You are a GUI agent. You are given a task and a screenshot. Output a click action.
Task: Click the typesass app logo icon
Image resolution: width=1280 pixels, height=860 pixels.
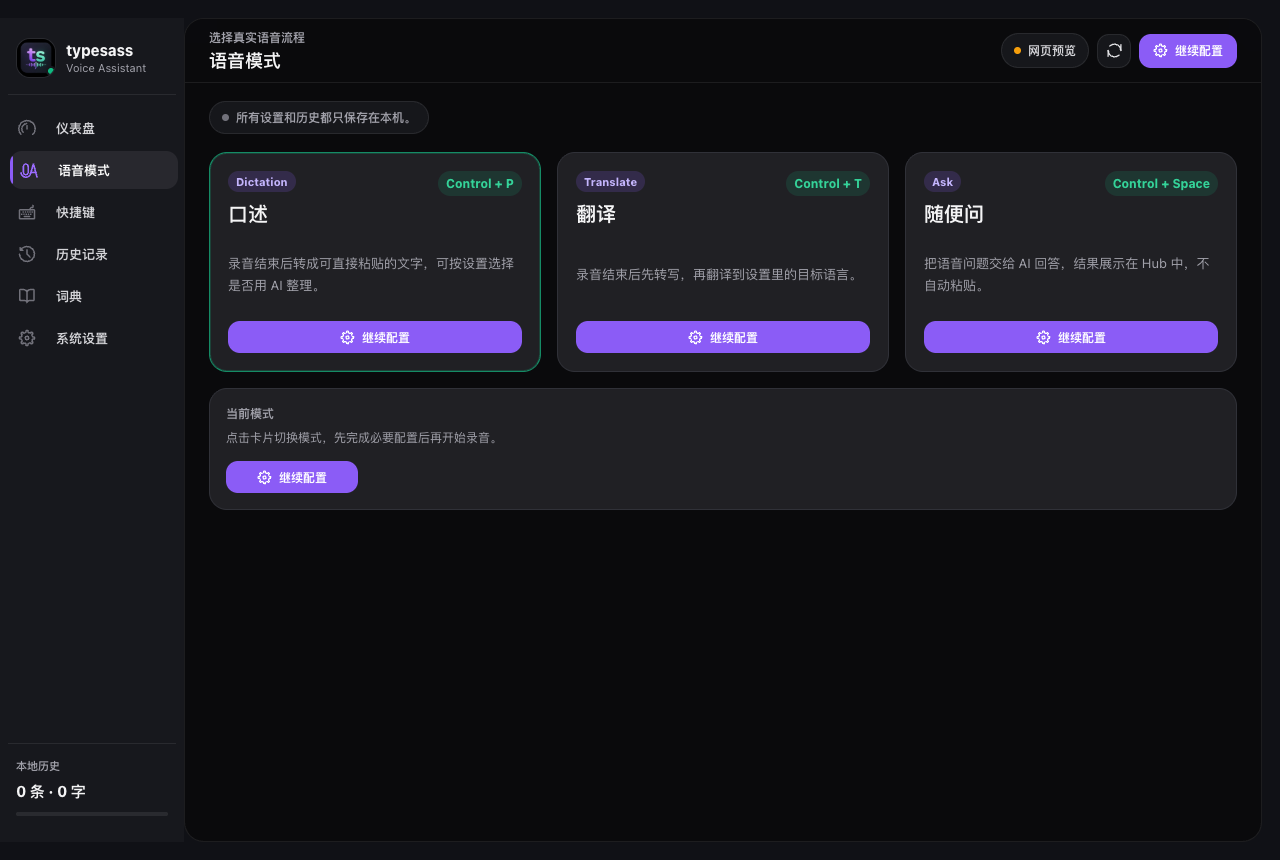tap(36, 58)
